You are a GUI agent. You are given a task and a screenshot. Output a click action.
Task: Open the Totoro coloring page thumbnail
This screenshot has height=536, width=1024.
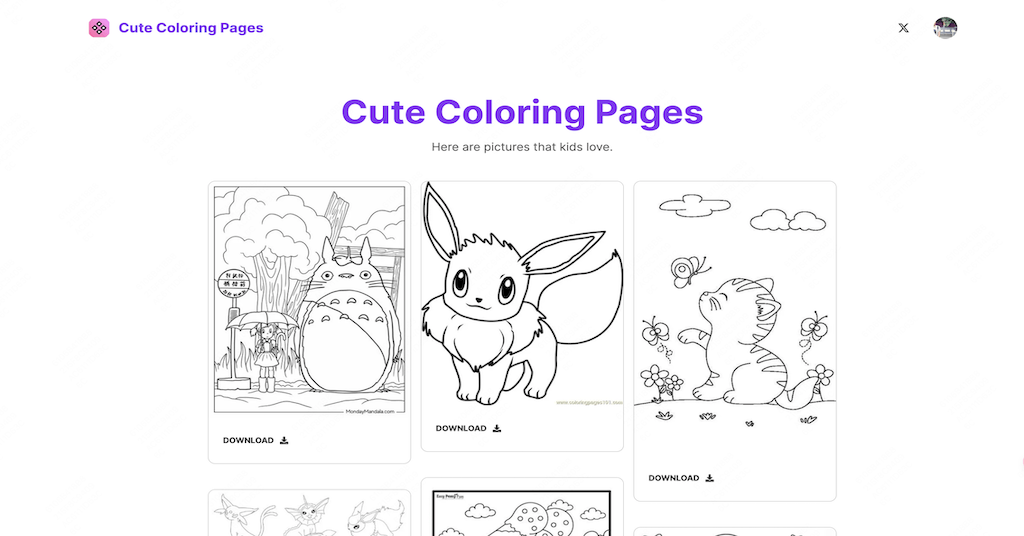[310, 300]
